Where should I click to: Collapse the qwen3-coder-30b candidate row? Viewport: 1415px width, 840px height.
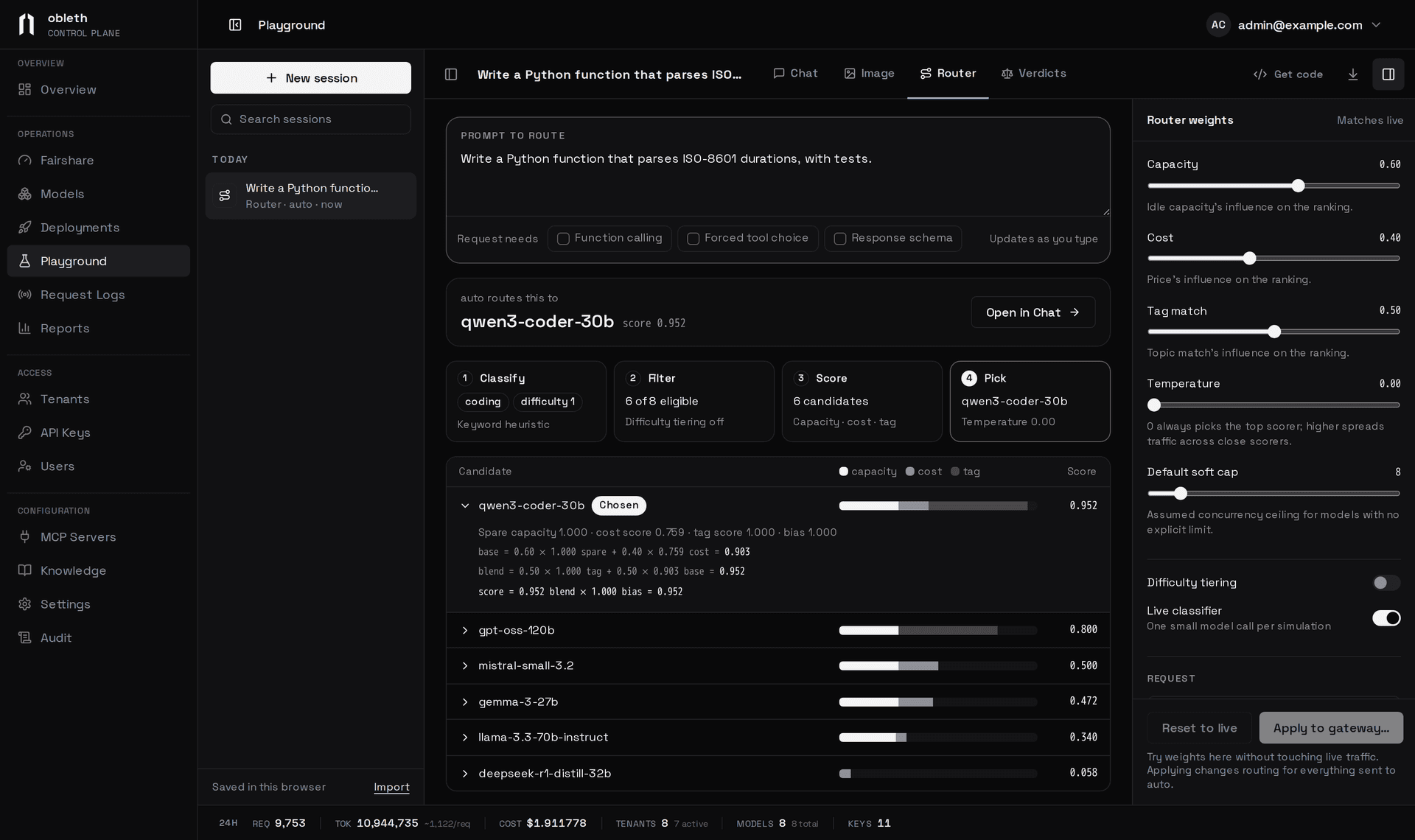(x=465, y=506)
